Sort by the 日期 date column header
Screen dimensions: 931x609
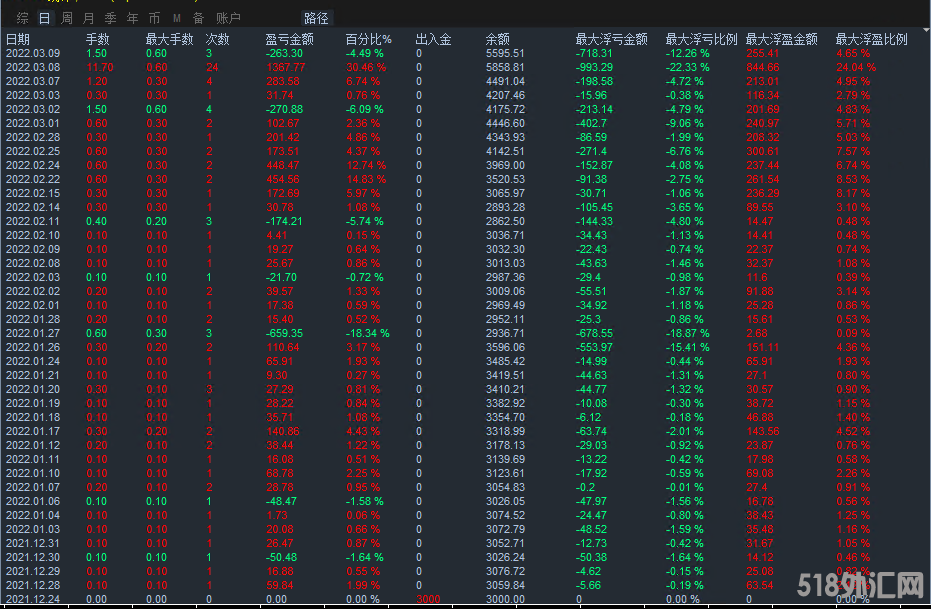(19, 39)
